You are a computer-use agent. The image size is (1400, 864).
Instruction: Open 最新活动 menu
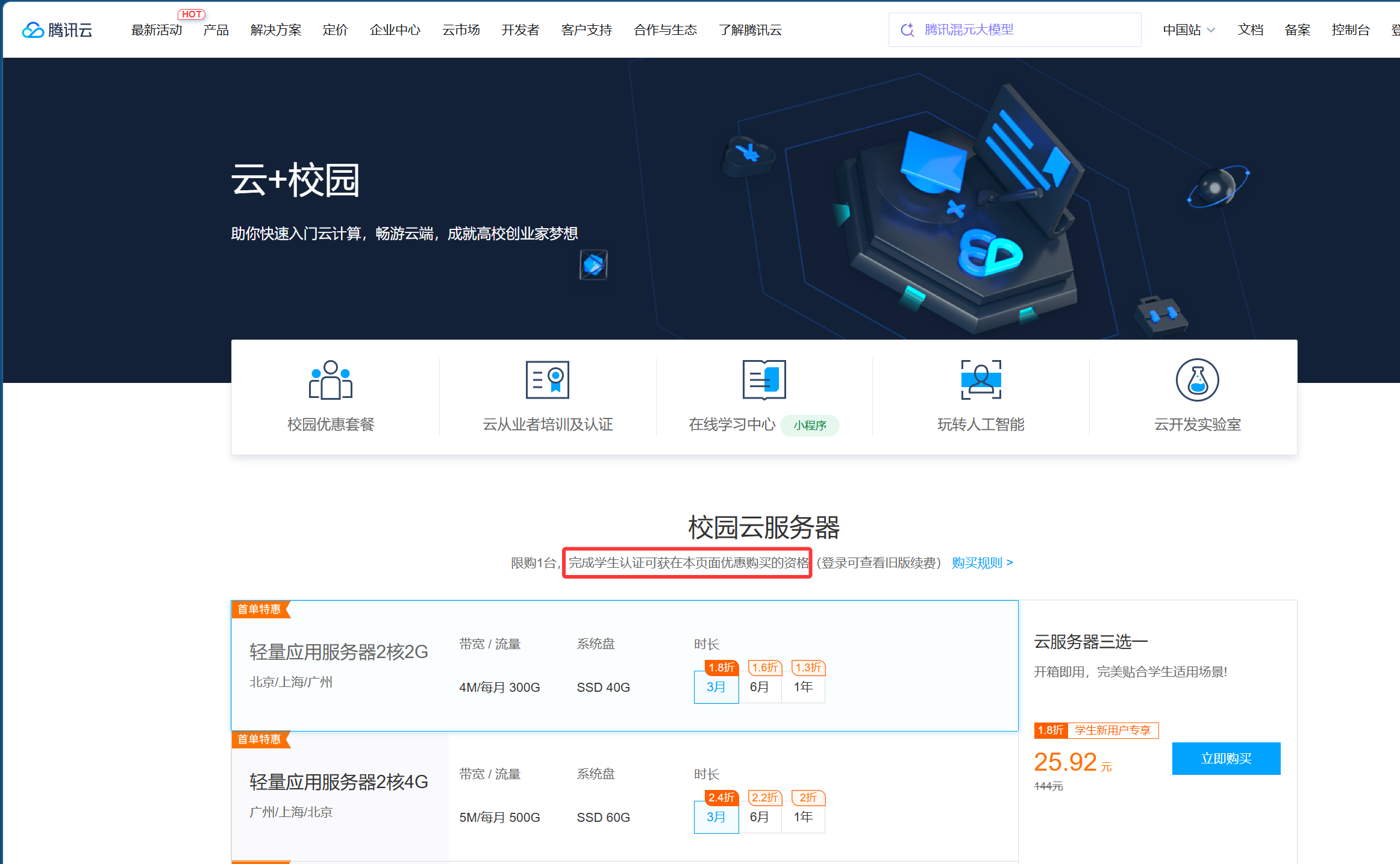(x=157, y=30)
